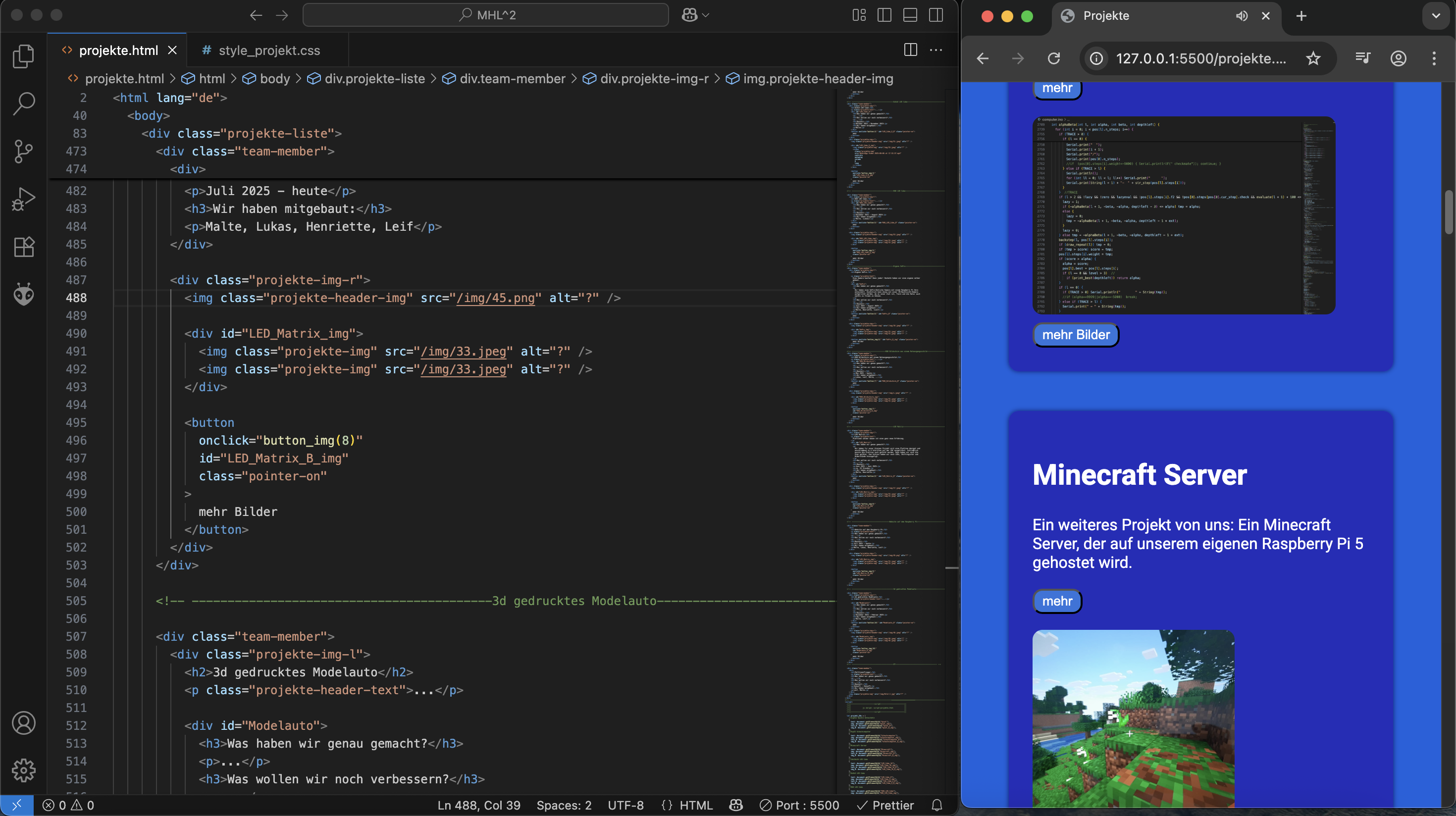Open Source Control view
The height and width of the screenshot is (816, 1456).
23,151
